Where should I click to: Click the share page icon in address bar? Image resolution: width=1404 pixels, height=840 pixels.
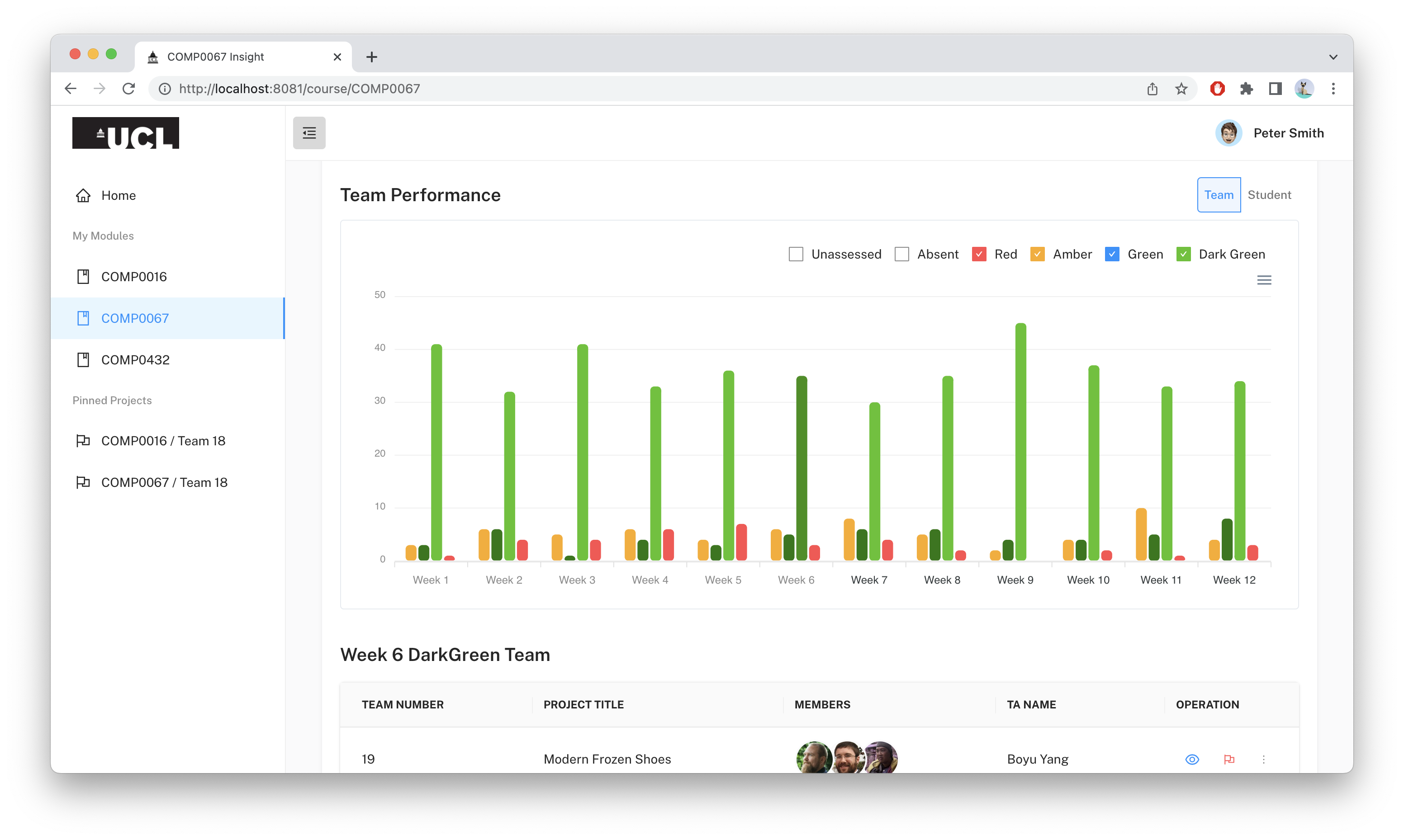click(1152, 88)
